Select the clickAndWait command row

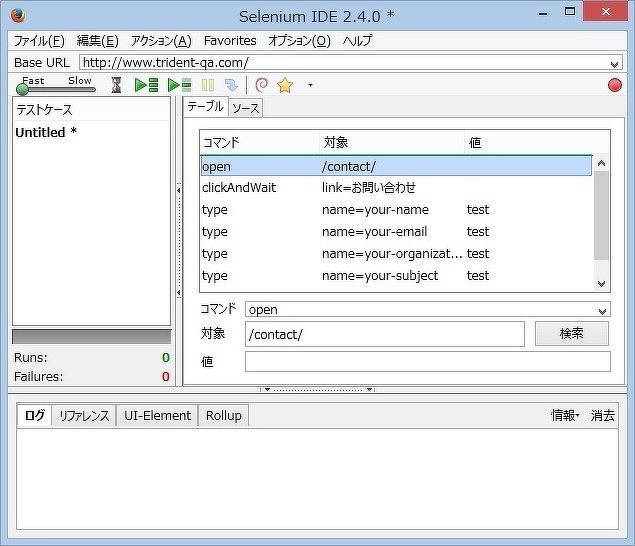pyautogui.click(x=396, y=188)
